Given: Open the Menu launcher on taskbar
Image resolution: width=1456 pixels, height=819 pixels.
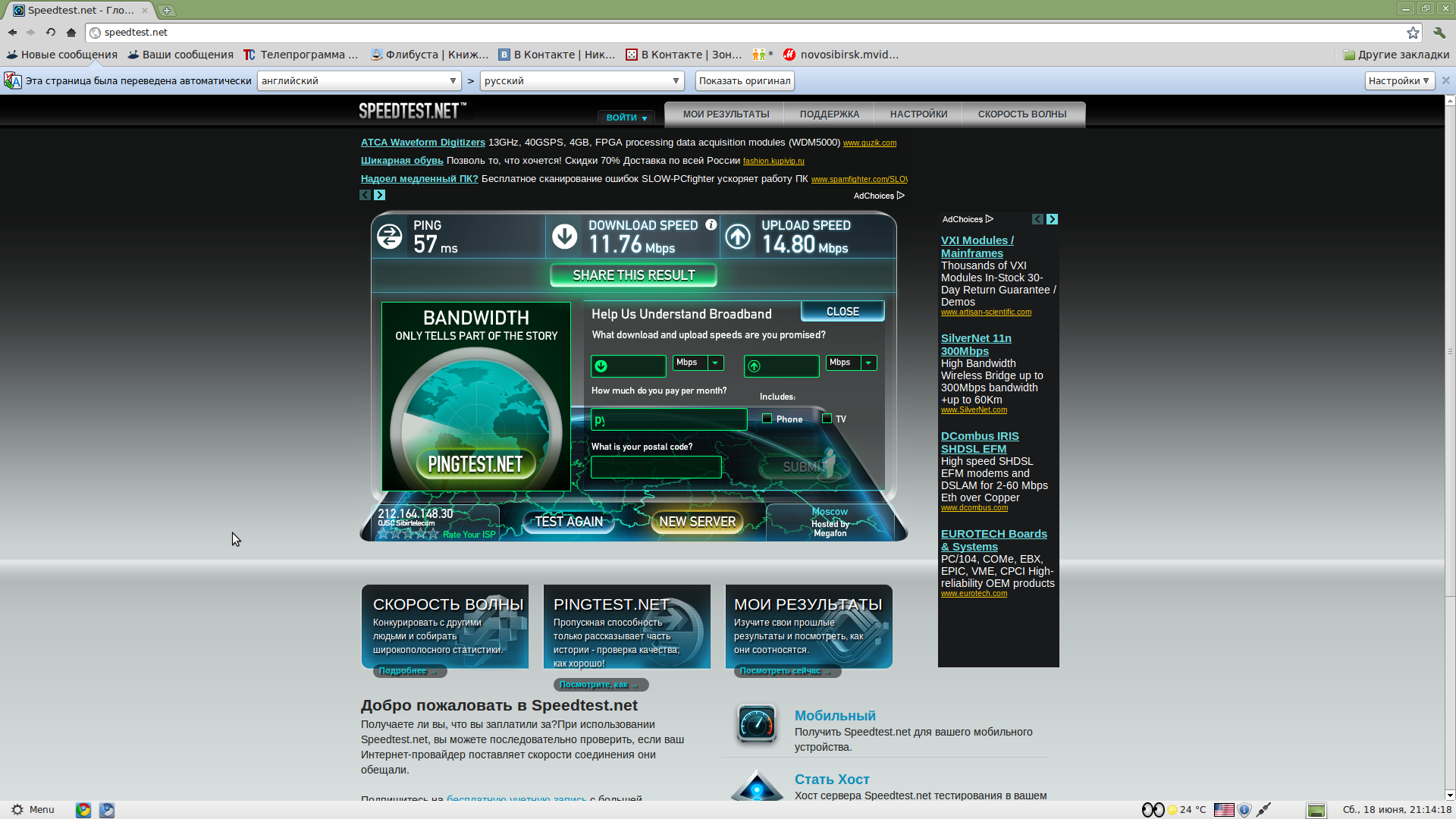Looking at the screenshot, I should coord(33,810).
